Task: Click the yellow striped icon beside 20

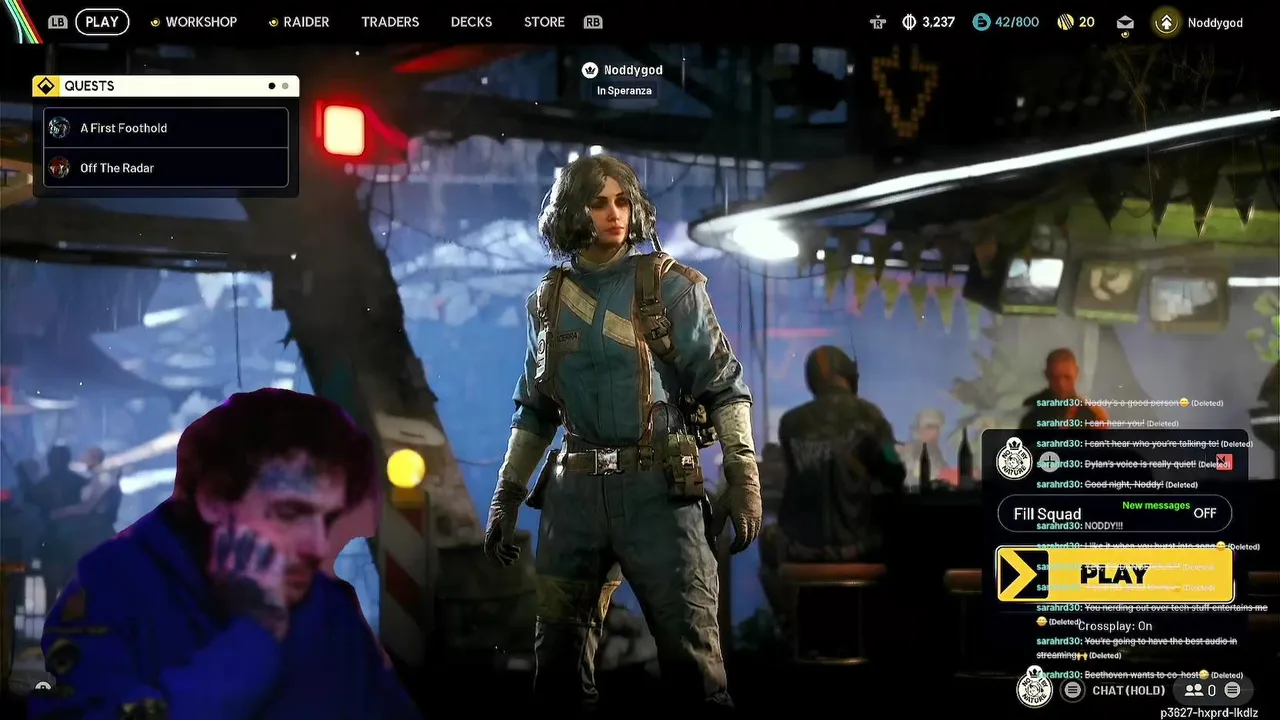Action: point(1065,22)
